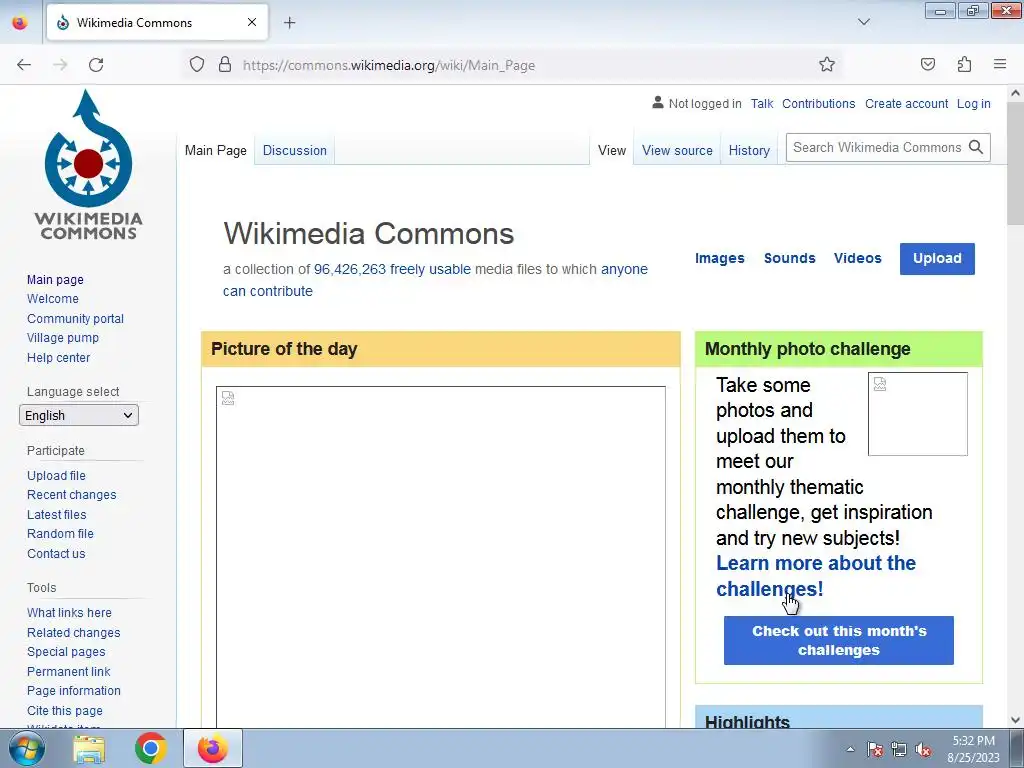The width and height of the screenshot is (1024, 768).
Task: Reload the page with the refresh icon
Action: [x=96, y=65]
